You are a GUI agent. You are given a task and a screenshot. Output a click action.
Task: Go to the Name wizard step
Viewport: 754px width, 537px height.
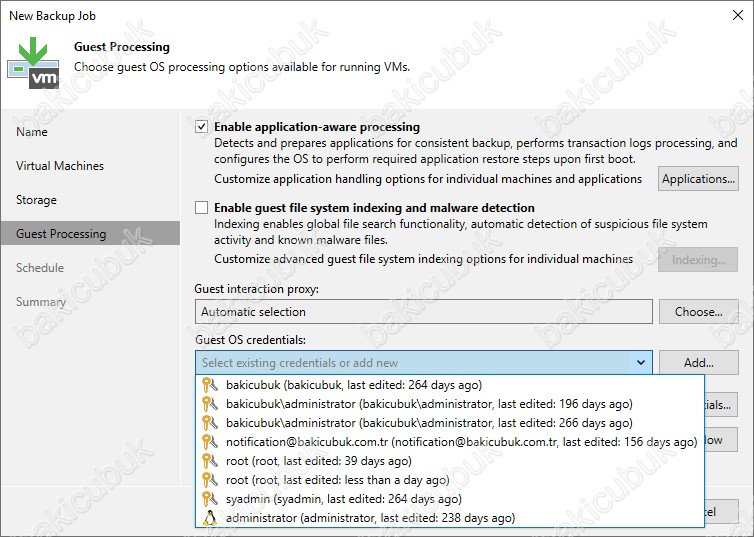pyautogui.click(x=32, y=132)
